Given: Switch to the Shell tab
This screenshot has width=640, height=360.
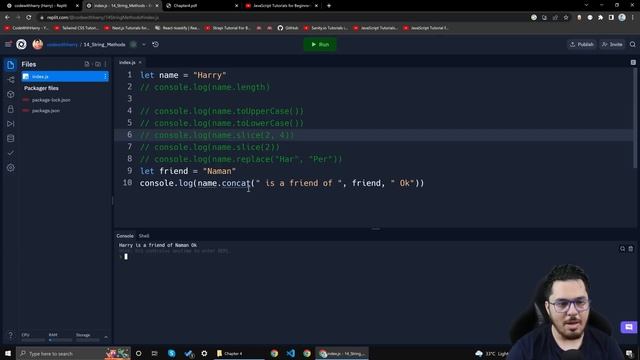Looking at the screenshot, I should click(x=144, y=236).
